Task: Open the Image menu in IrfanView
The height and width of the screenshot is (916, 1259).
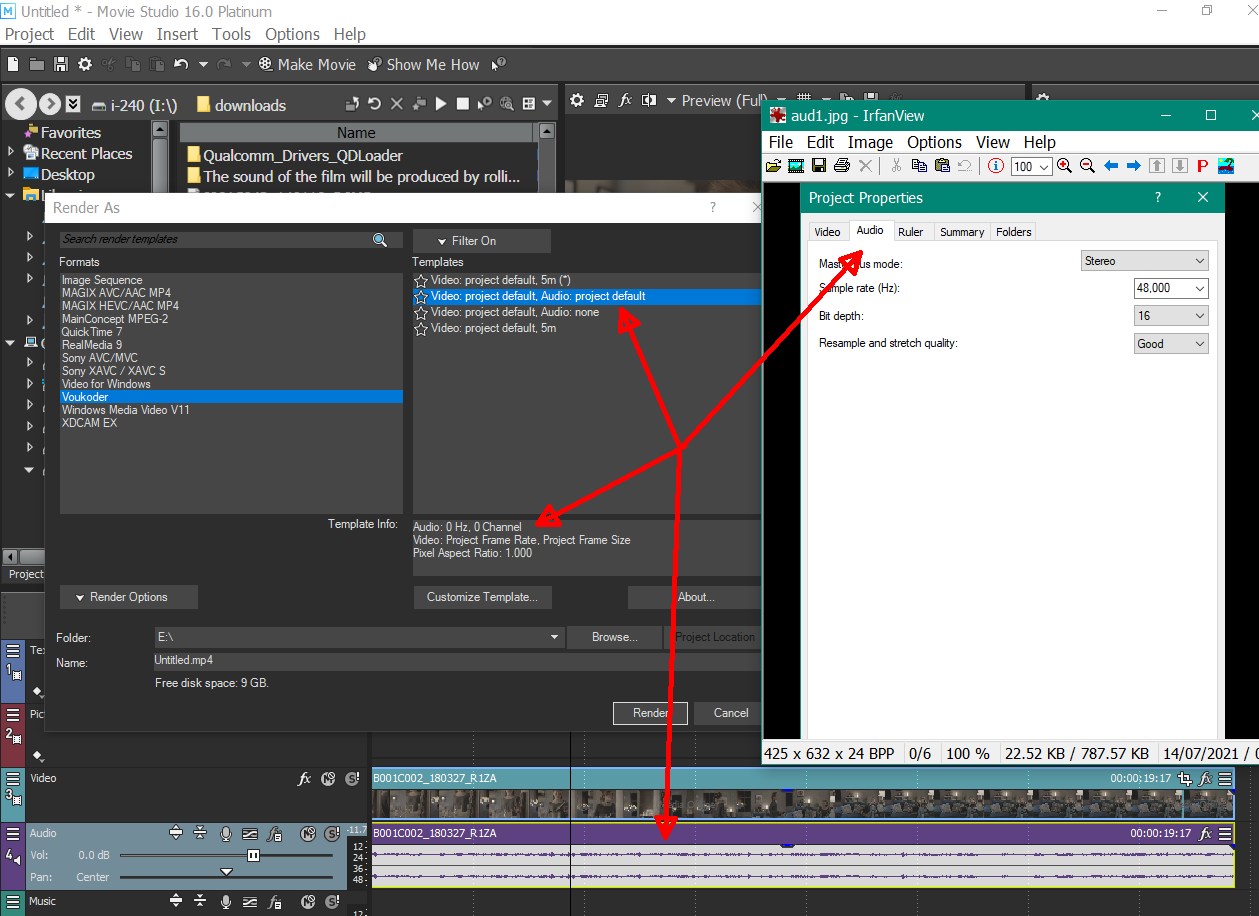Action: tap(870, 142)
